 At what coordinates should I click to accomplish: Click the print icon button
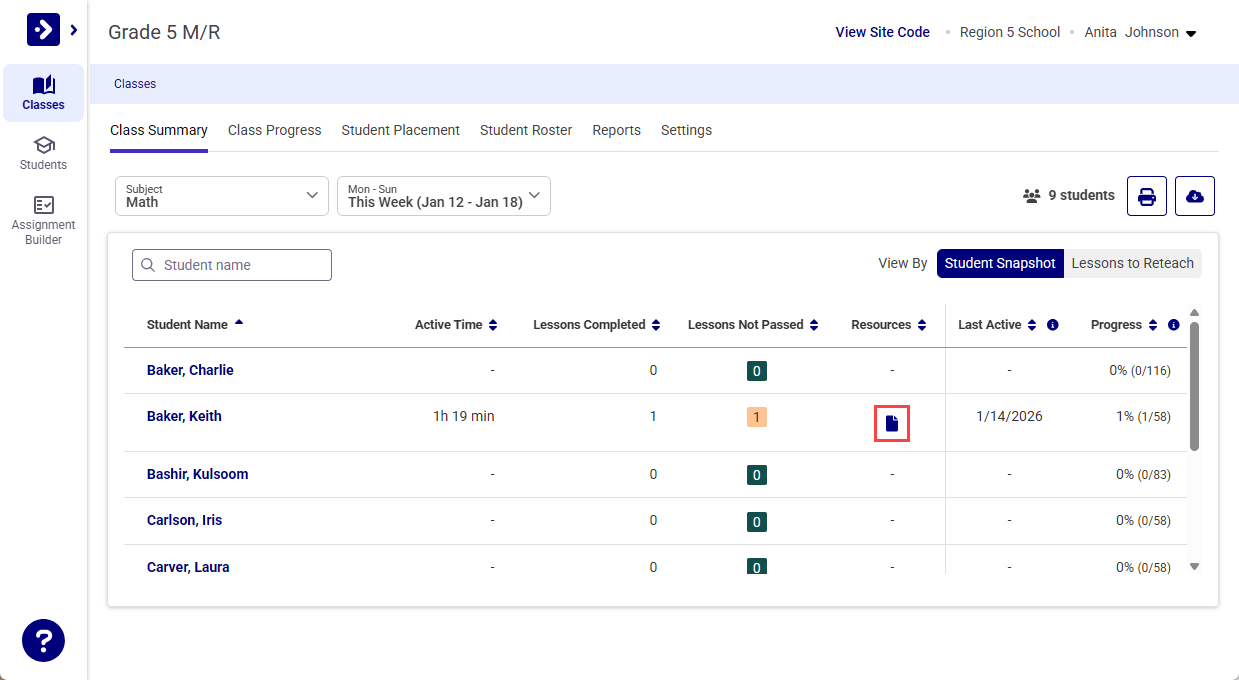[x=1146, y=196]
